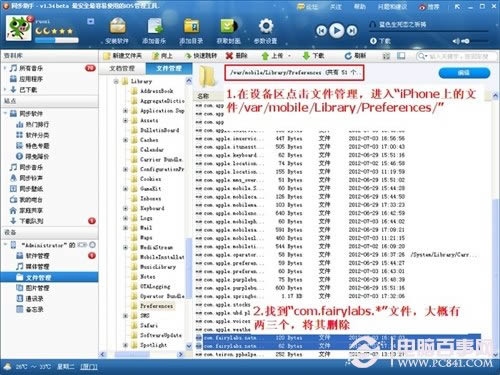Expand the Caches folder node
The height and width of the screenshot is (375, 500).
point(125,140)
